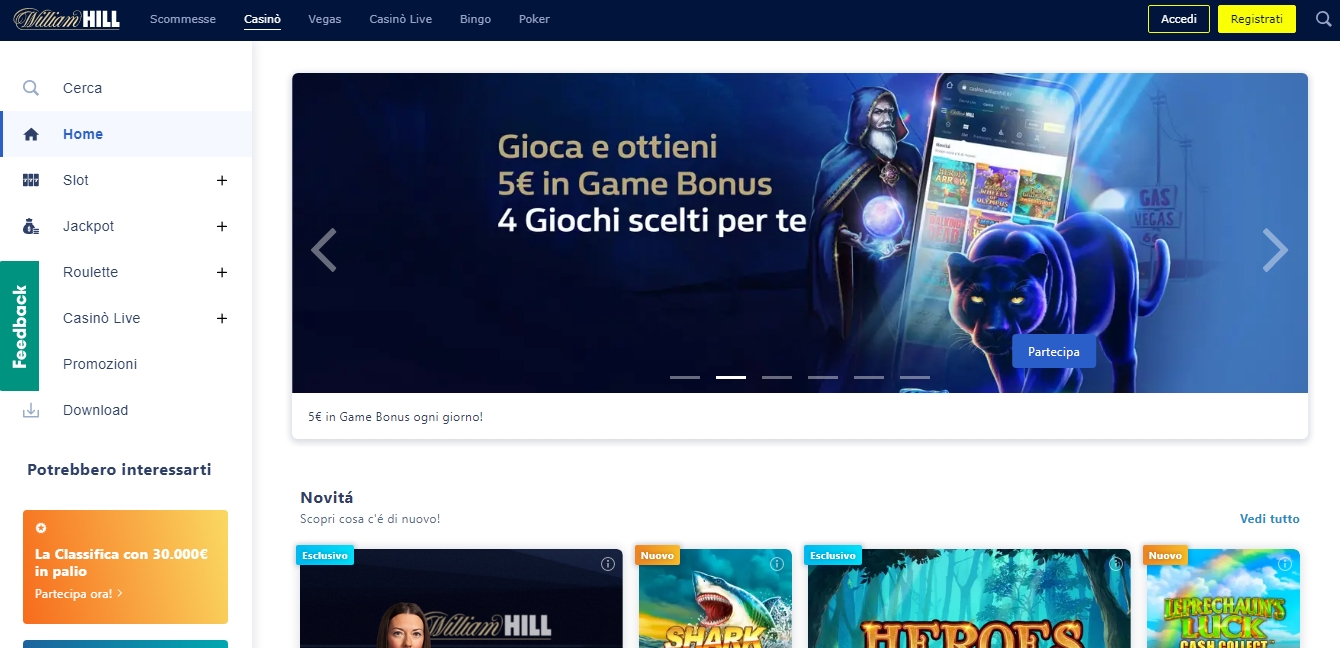Open the La Classifica con 30.000€ promo card
1340x648 pixels.
pos(125,567)
